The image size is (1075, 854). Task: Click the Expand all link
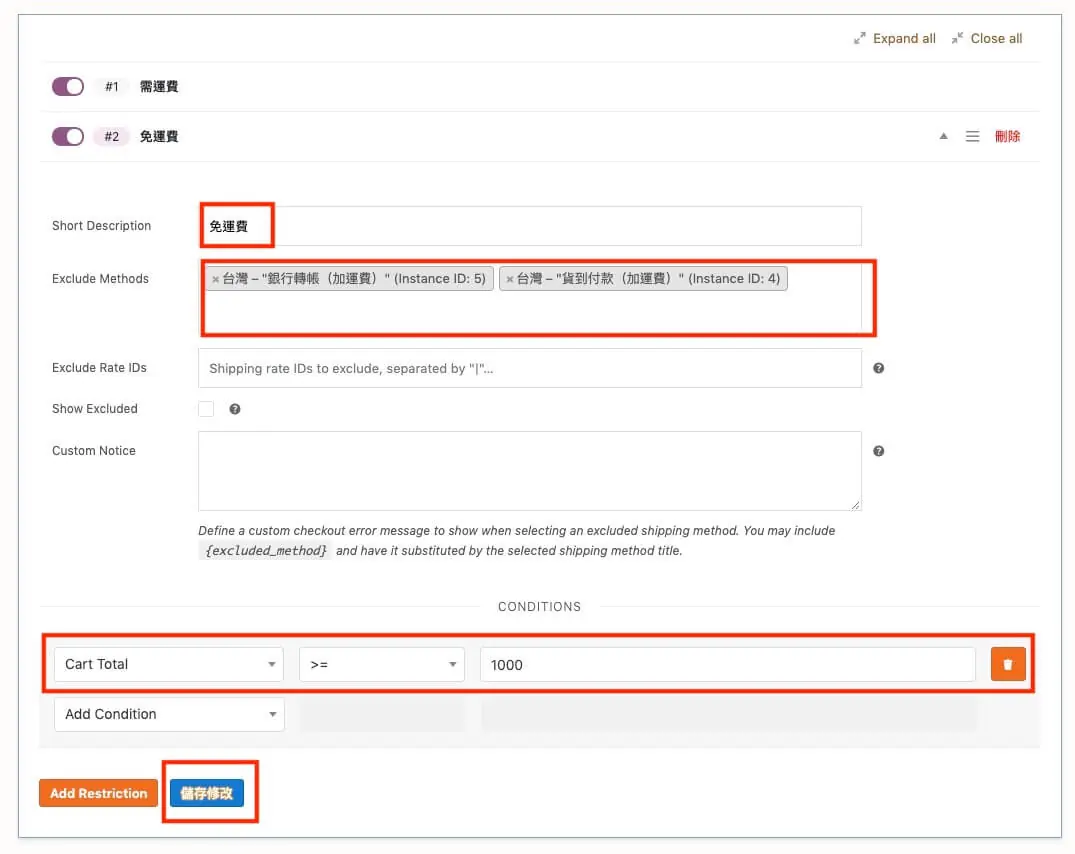(895, 38)
